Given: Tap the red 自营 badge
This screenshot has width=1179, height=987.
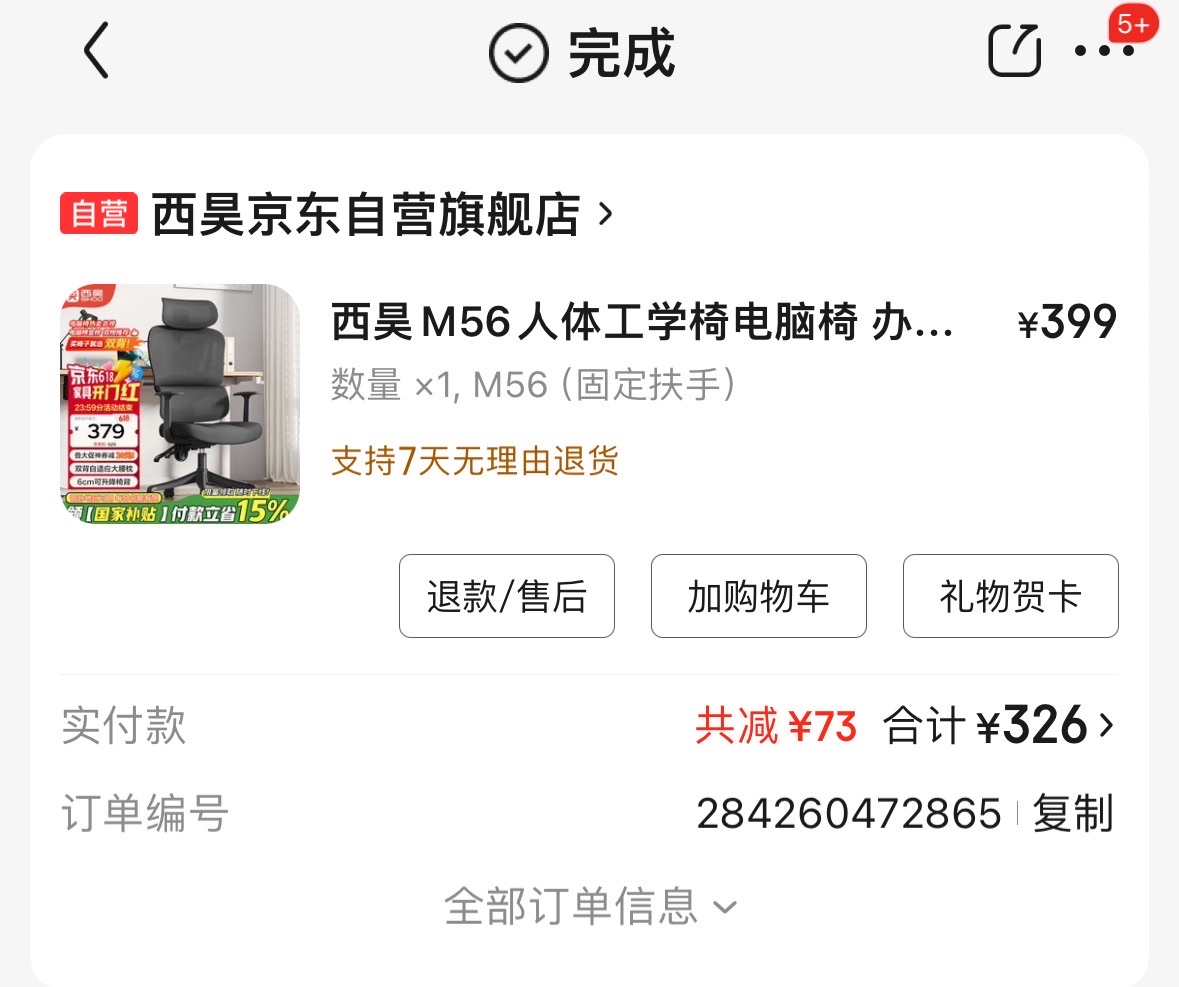Looking at the screenshot, I should (99, 213).
